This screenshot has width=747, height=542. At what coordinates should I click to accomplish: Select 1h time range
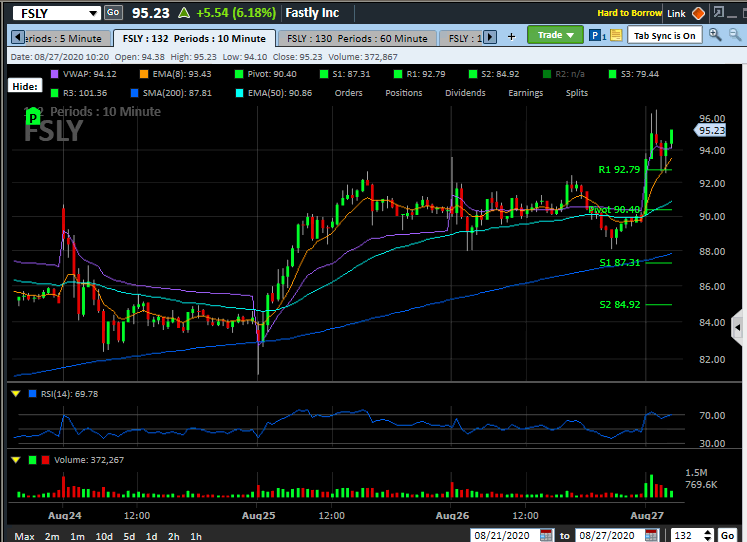coord(196,536)
